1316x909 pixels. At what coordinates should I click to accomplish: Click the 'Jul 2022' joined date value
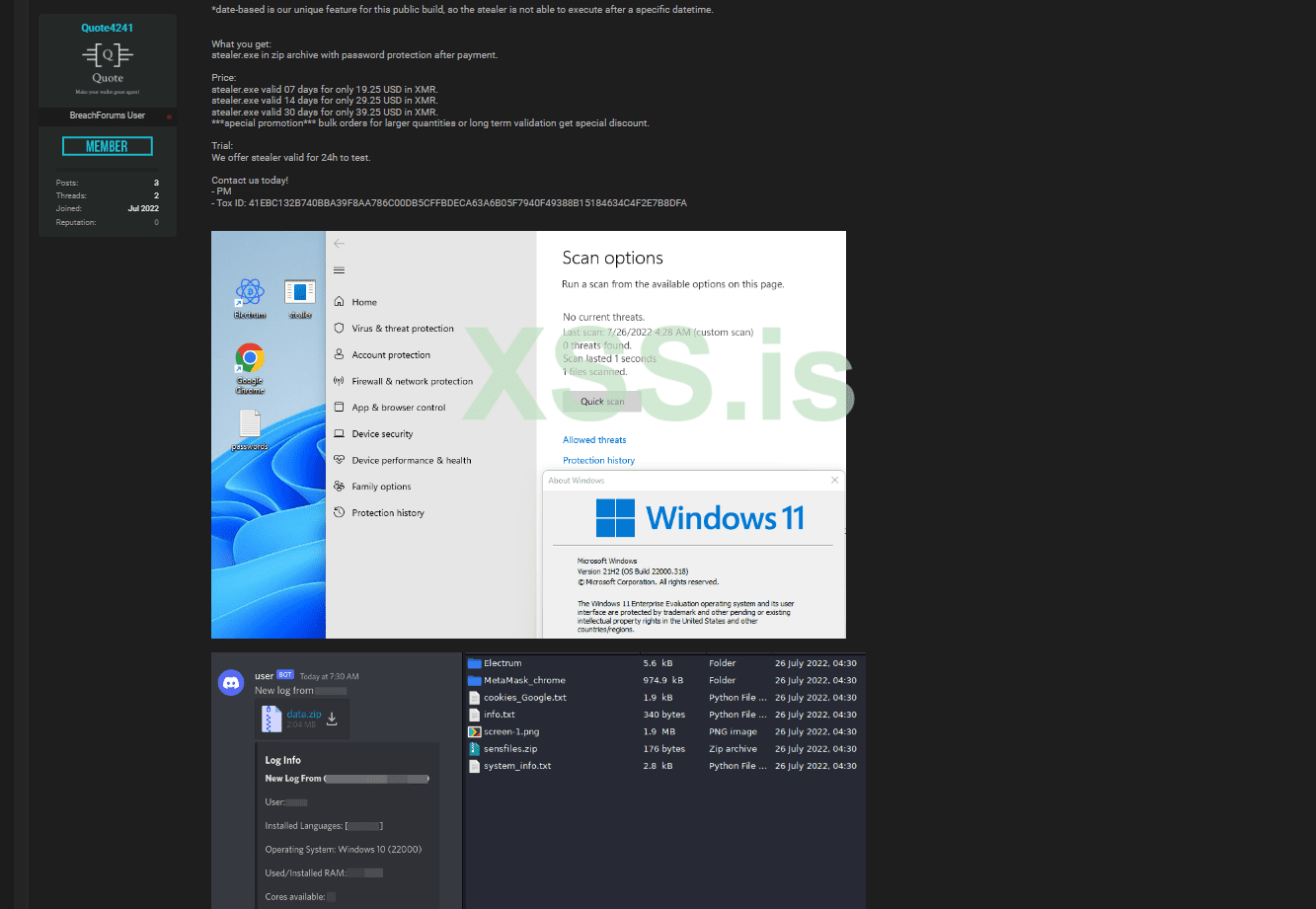(x=143, y=208)
